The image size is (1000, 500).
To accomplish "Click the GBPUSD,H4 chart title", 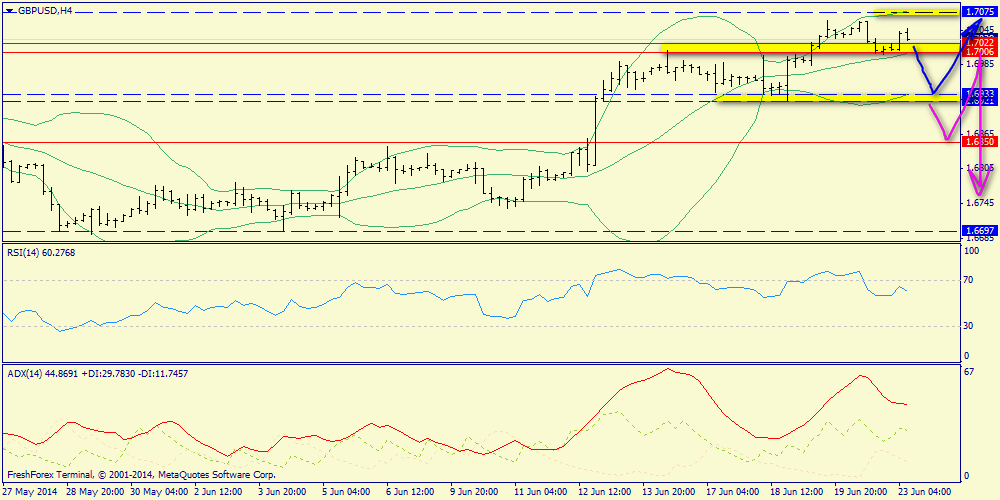I will tap(44, 11).
